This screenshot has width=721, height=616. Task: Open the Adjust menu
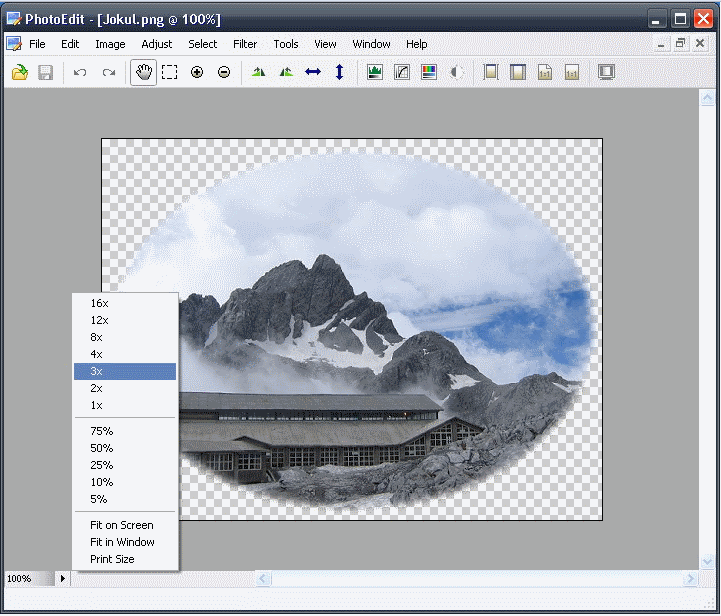(156, 44)
